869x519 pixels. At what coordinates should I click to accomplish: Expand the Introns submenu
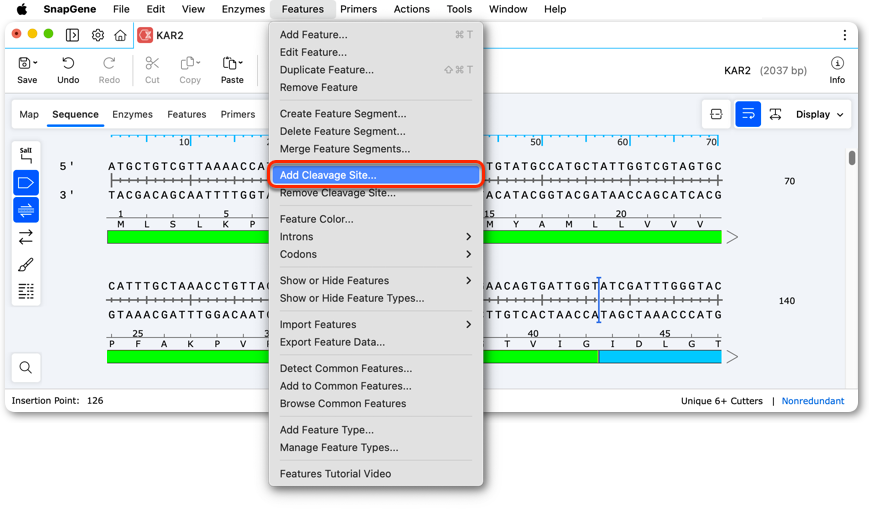[376, 237]
